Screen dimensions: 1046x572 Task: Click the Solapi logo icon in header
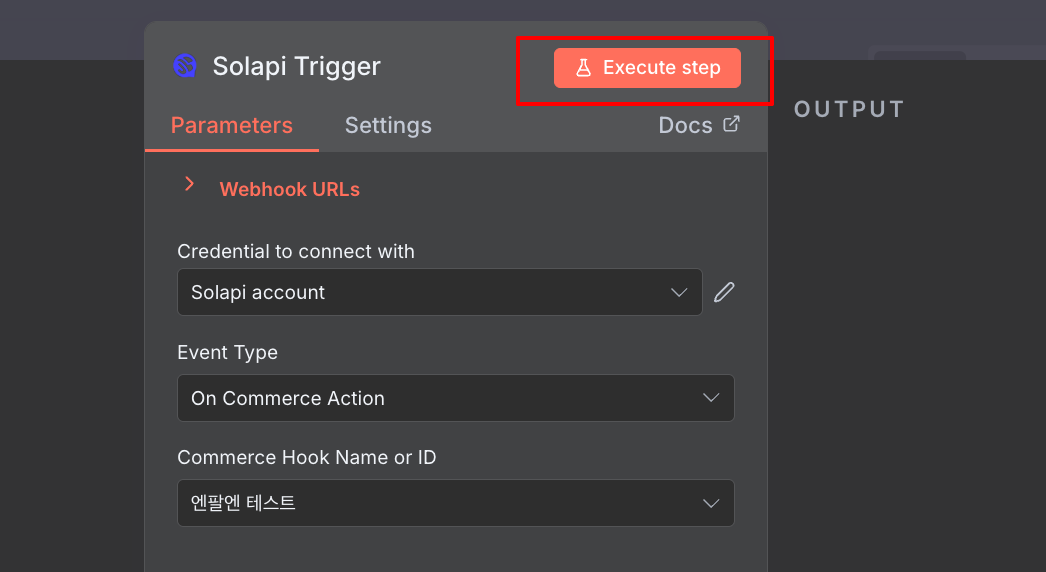pos(185,66)
